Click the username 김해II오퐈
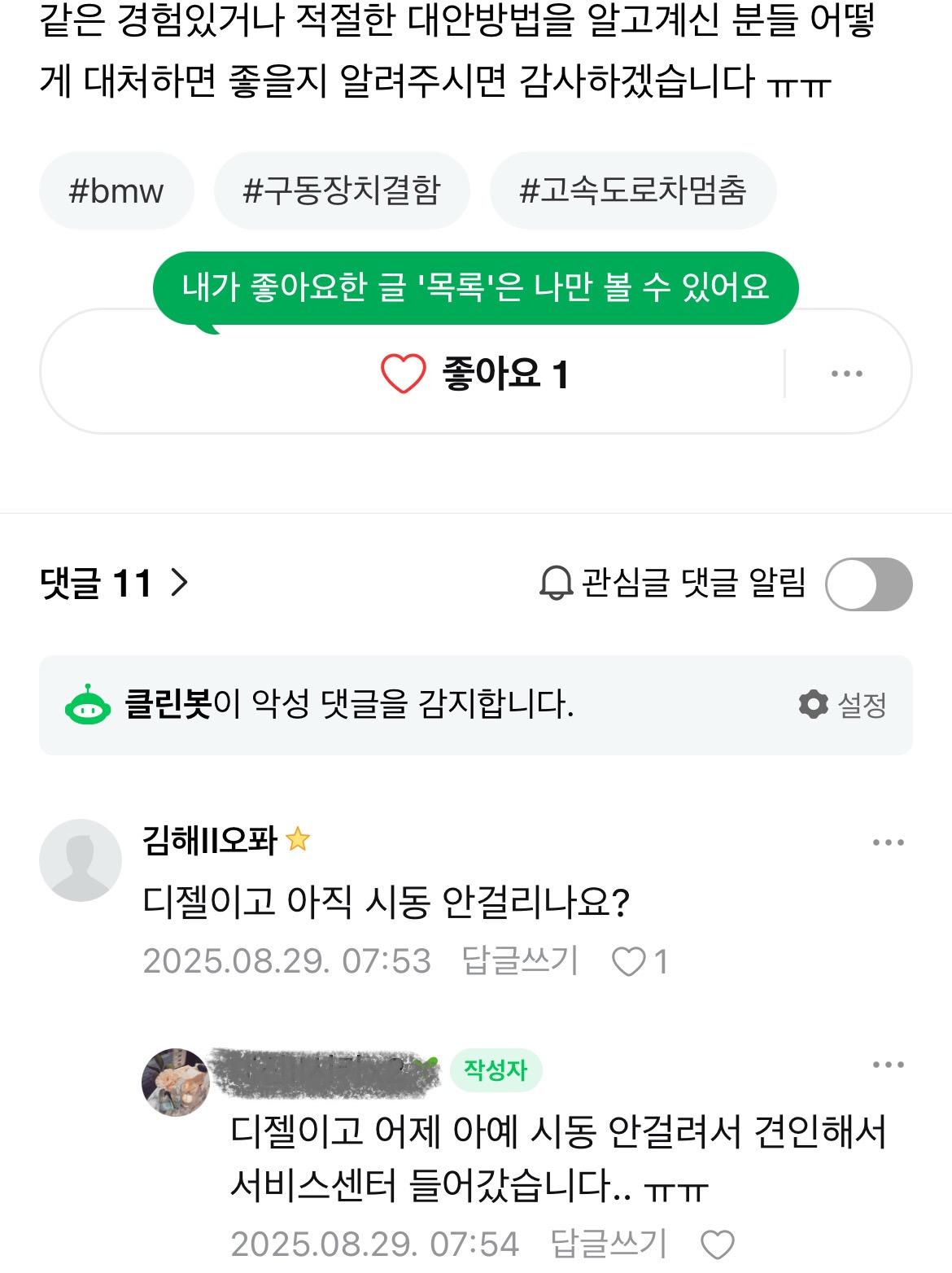 (x=210, y=840)
